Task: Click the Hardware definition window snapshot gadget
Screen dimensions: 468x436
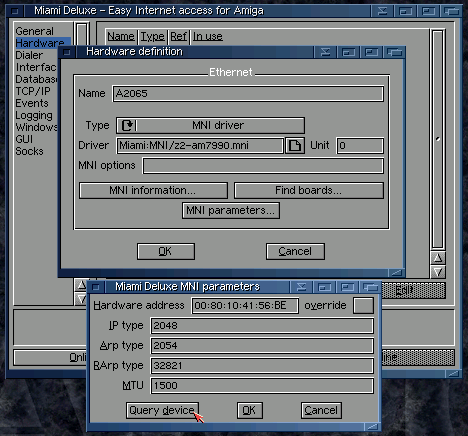Action: tap(348, 52)
